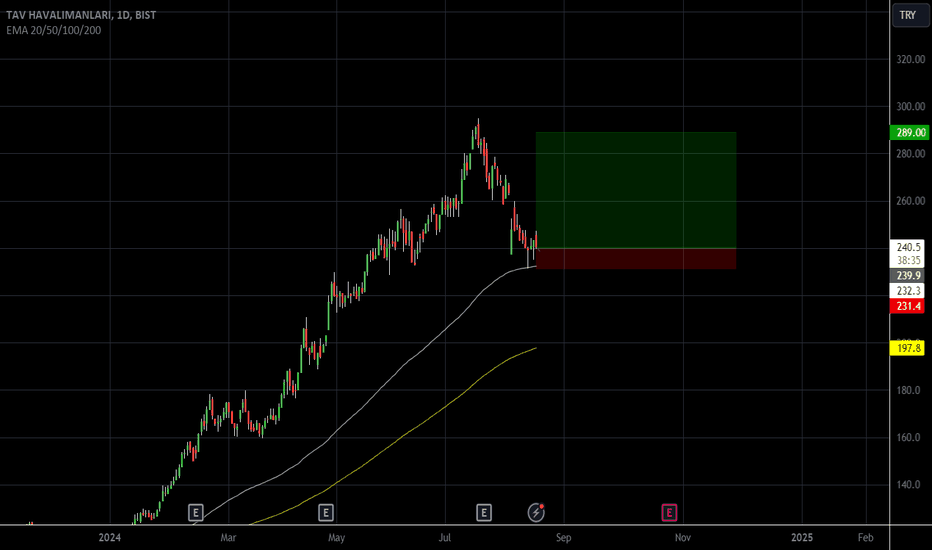Click the 2025 label on time axis

pos(802,538)
